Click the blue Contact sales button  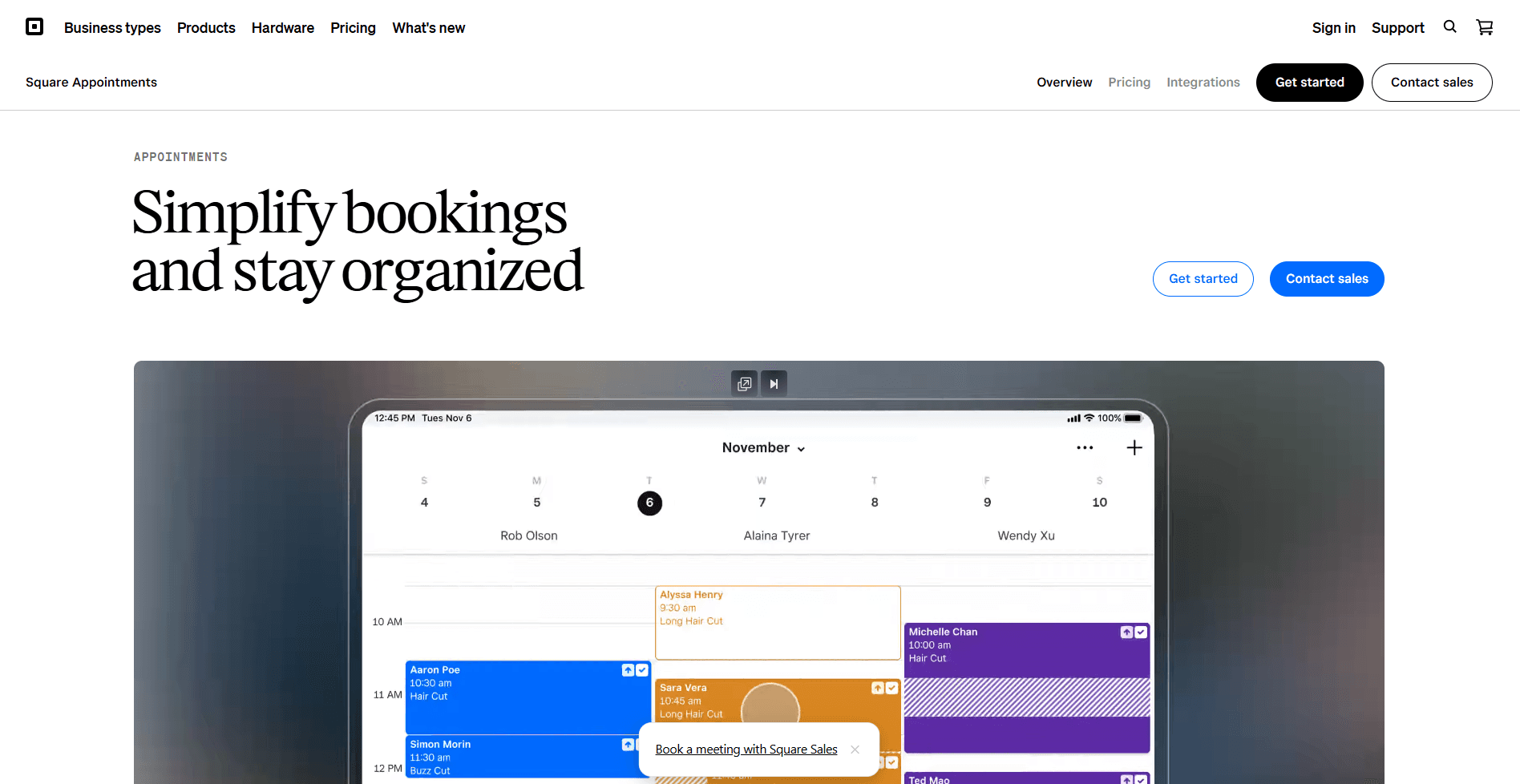(1327, 279)
